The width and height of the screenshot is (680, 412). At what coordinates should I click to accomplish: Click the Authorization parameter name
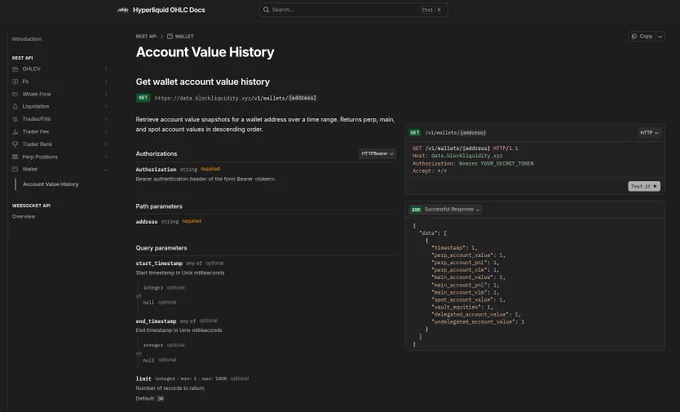point(156,170)
